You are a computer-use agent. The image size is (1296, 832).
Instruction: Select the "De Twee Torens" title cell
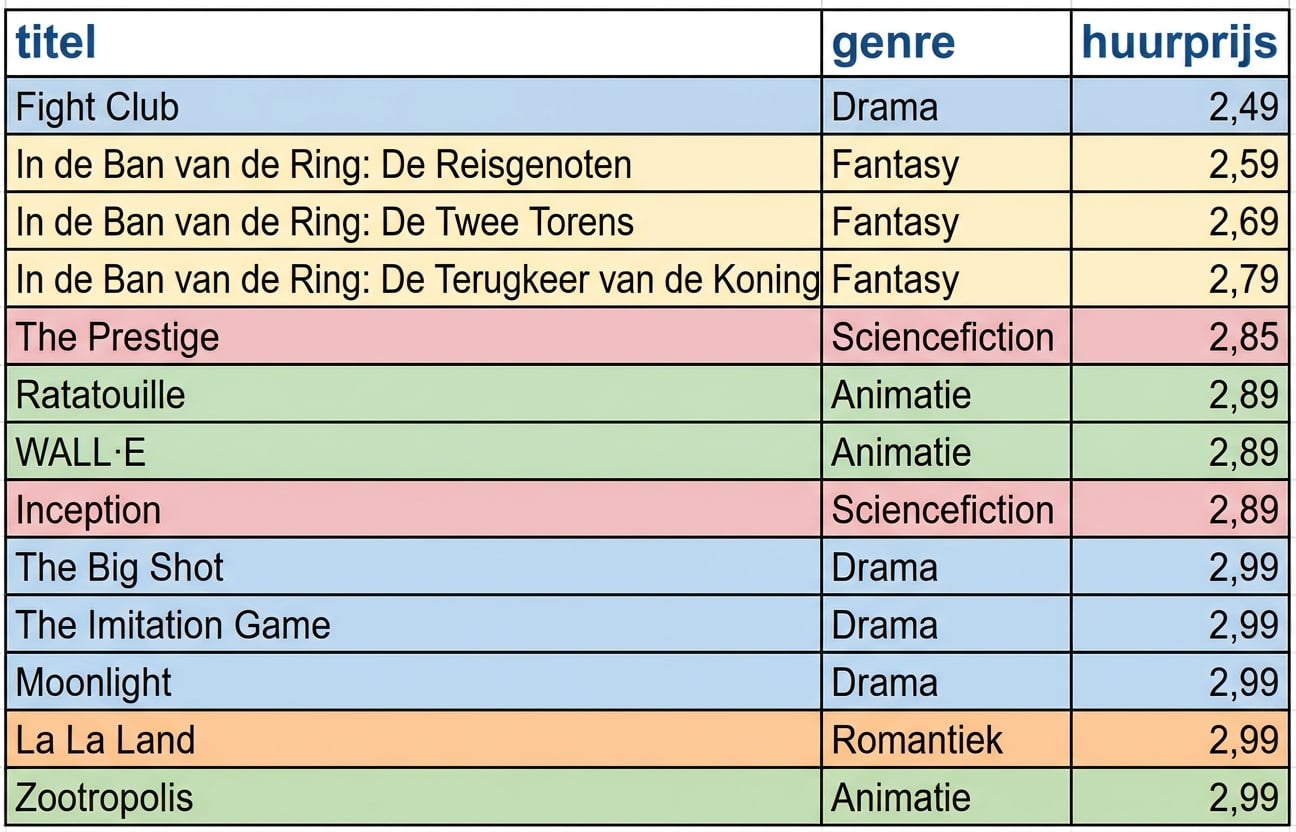pos(324,222)
